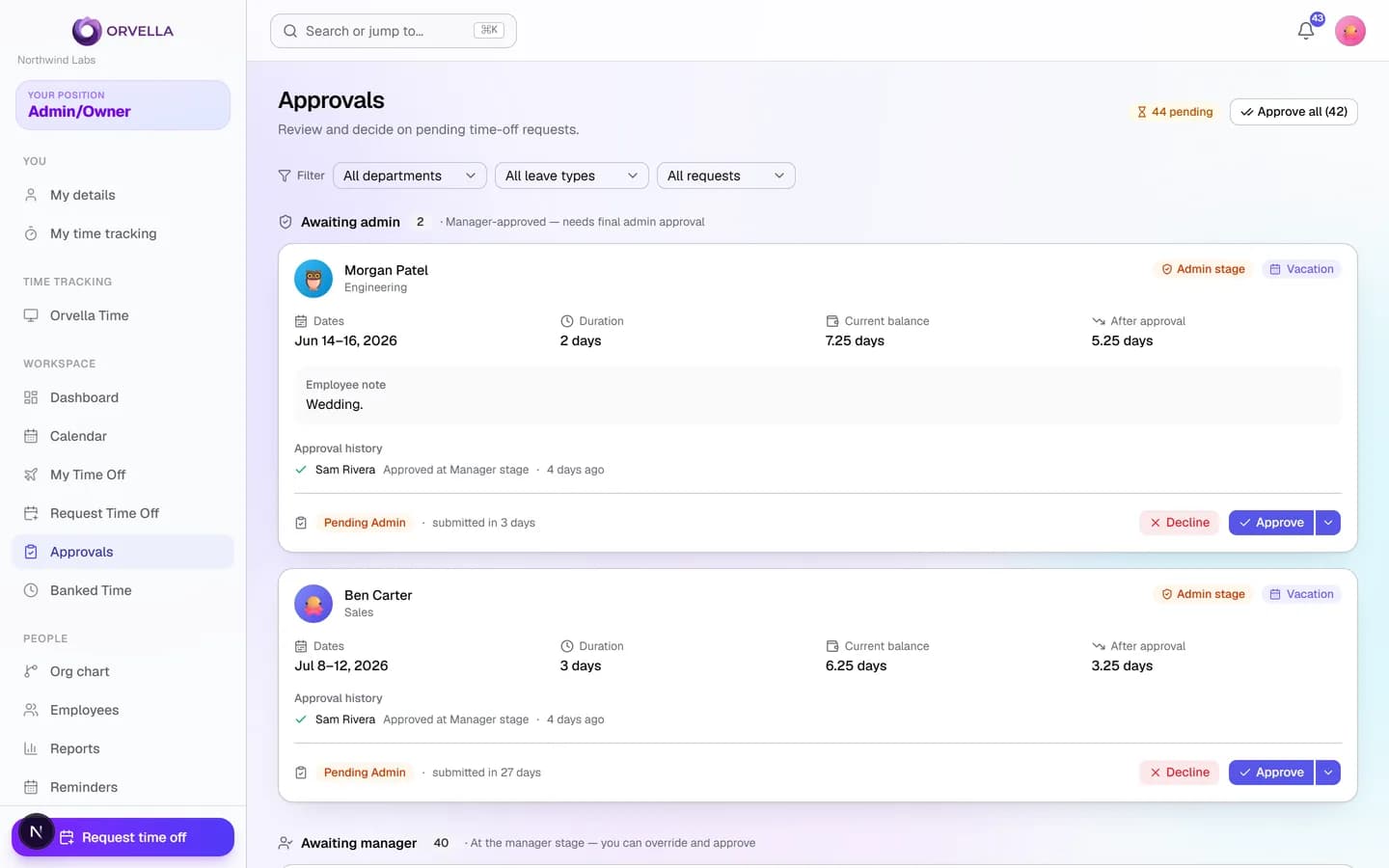1389x868 pixels.
Task: Click the Reminders calendar icon
Action: point(31,787)
